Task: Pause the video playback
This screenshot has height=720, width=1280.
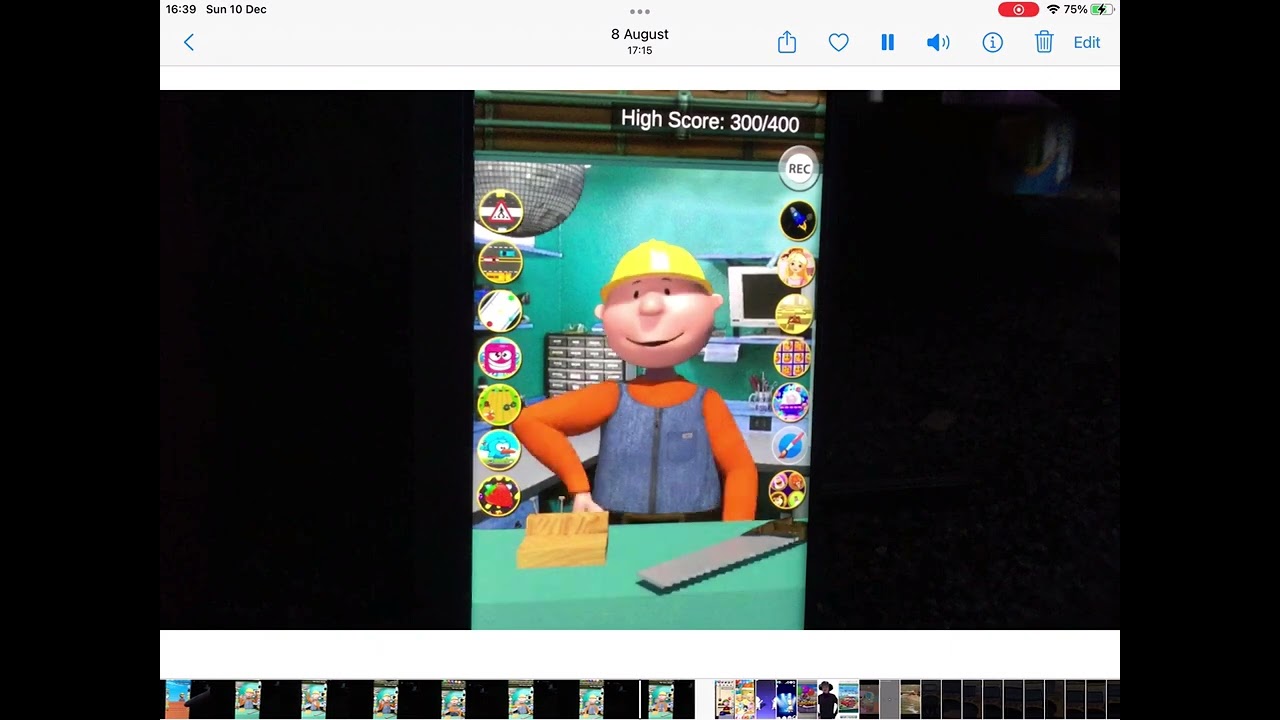Action: (887, 42)
